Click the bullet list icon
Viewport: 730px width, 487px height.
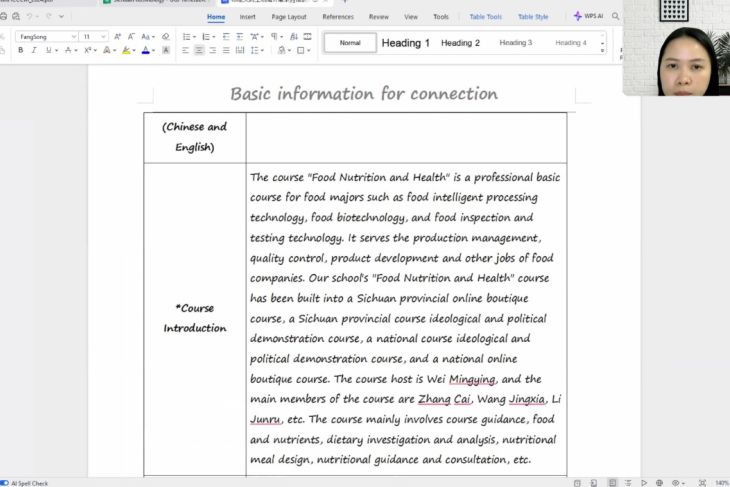187,37
